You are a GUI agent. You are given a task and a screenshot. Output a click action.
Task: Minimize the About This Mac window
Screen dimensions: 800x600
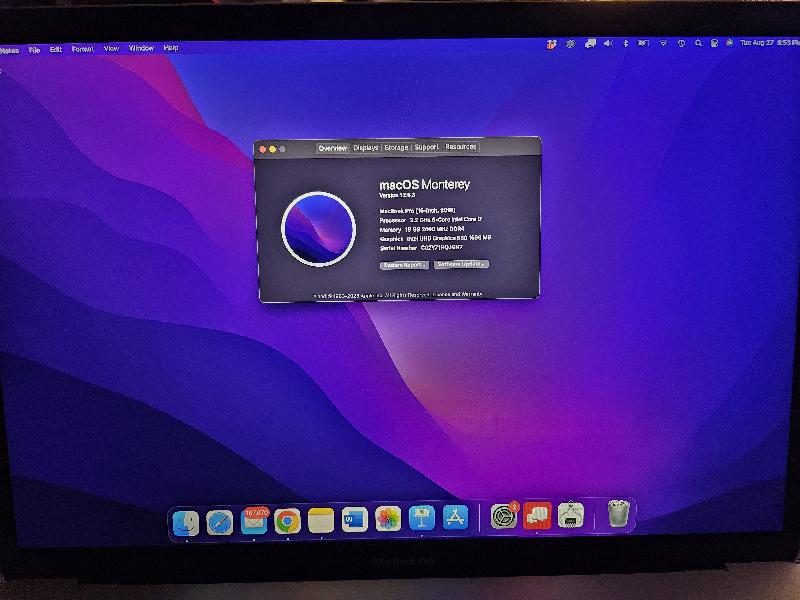[272, 149]
